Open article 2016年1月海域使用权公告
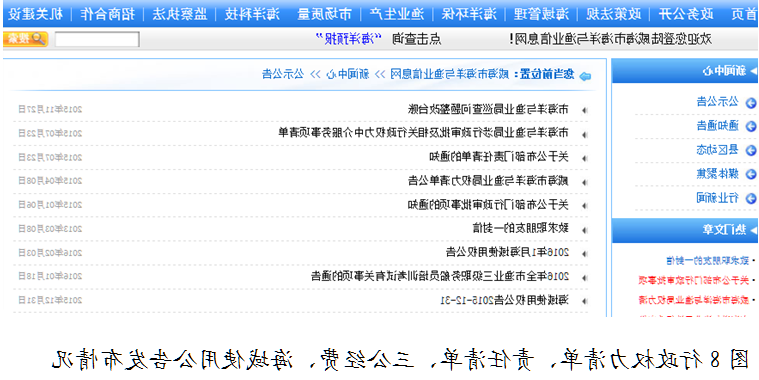Viewport: 759px width, 380px height. 507,252
